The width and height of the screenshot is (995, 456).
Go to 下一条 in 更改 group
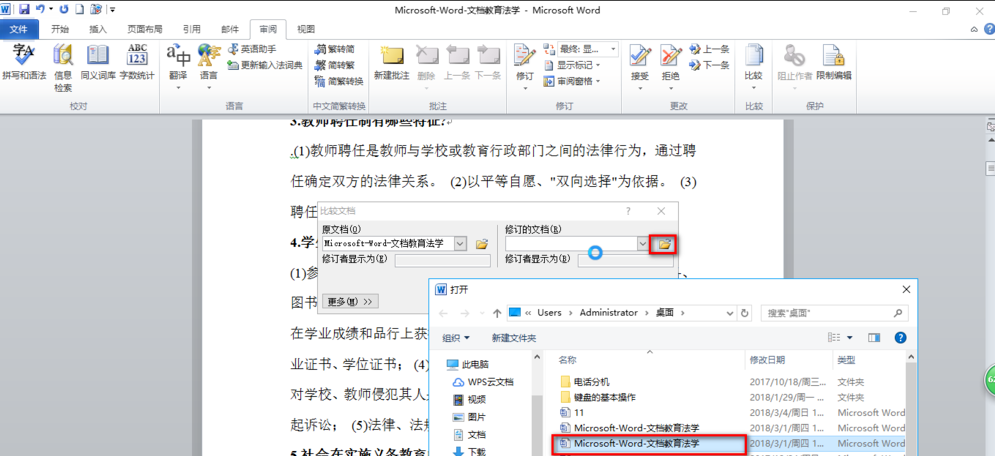coord(709,65)
